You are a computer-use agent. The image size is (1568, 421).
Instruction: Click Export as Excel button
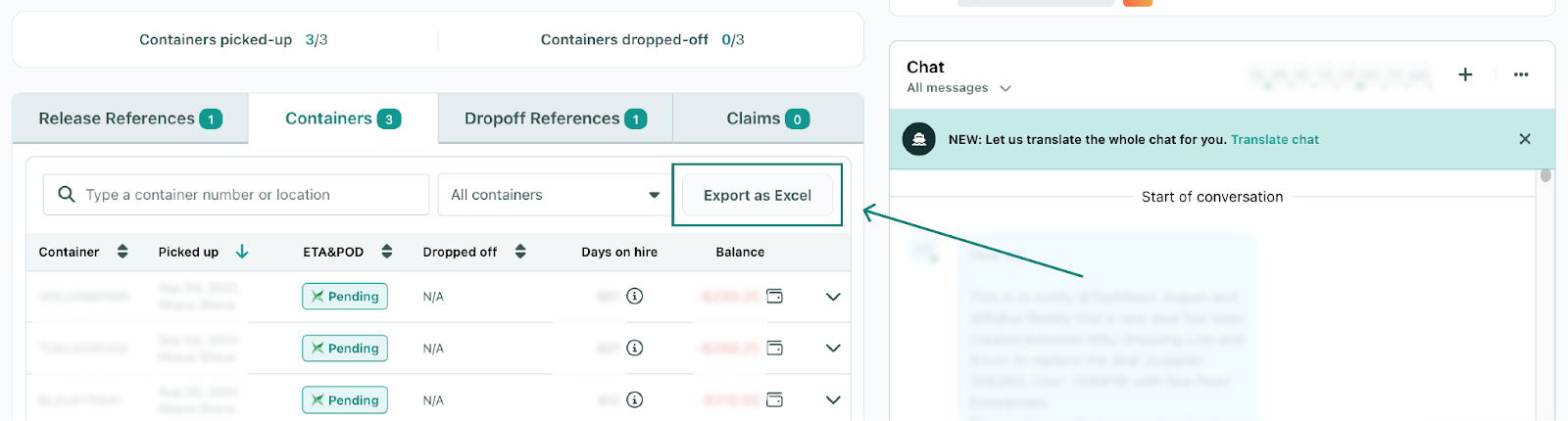[757, 195]
